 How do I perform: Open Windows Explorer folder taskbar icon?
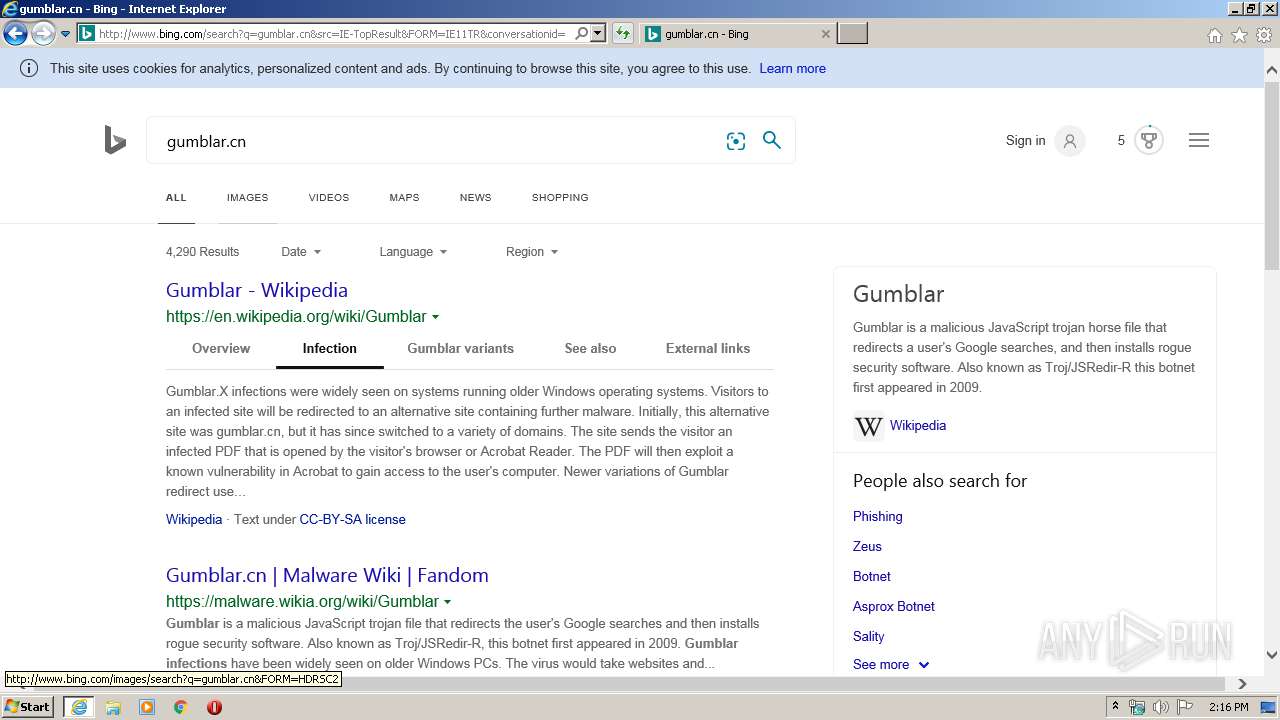[x=113, y=707]
